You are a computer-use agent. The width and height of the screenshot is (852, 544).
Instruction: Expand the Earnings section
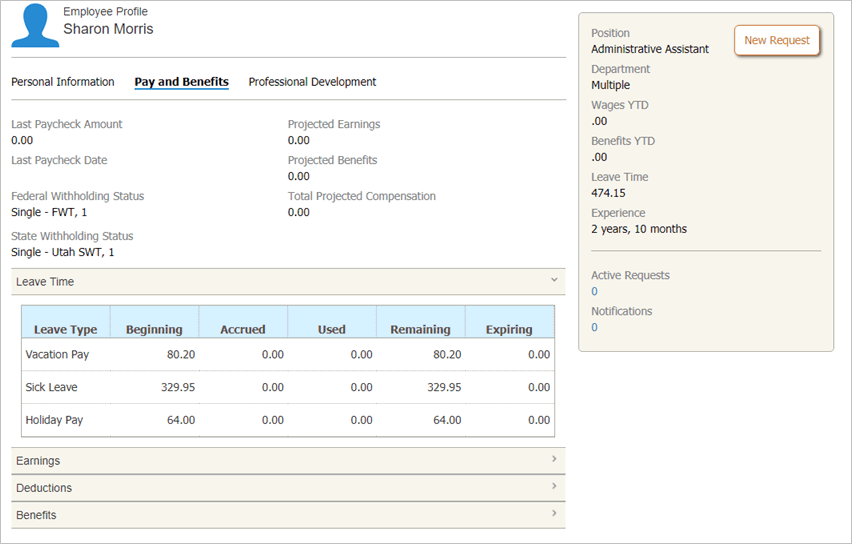click(288, 461)
